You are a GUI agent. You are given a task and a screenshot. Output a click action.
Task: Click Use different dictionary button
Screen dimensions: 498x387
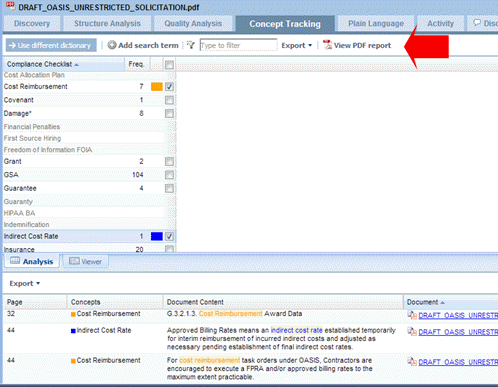coord(51,45)
